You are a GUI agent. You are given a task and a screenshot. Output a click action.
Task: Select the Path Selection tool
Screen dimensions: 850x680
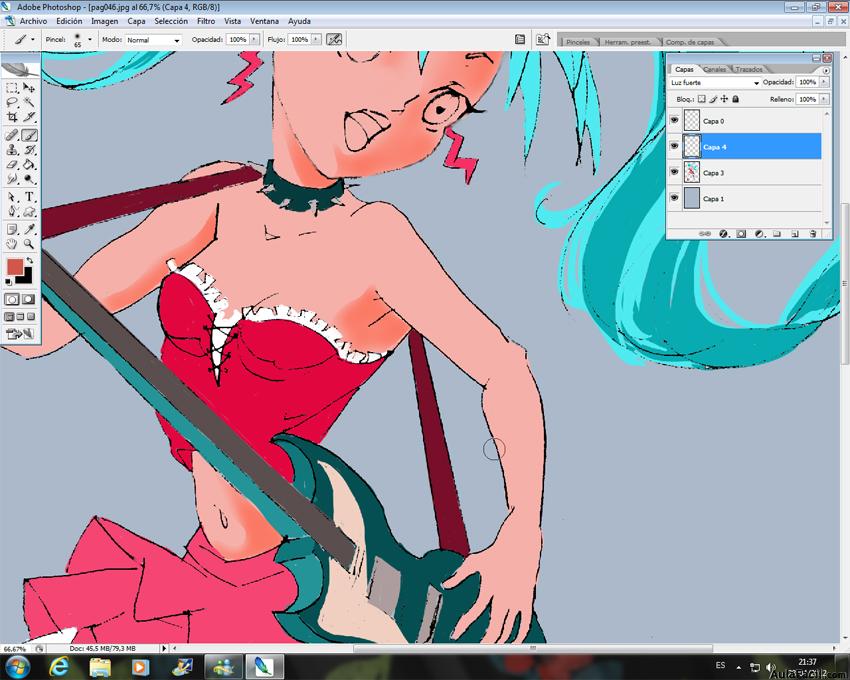[x=12, y=197]
